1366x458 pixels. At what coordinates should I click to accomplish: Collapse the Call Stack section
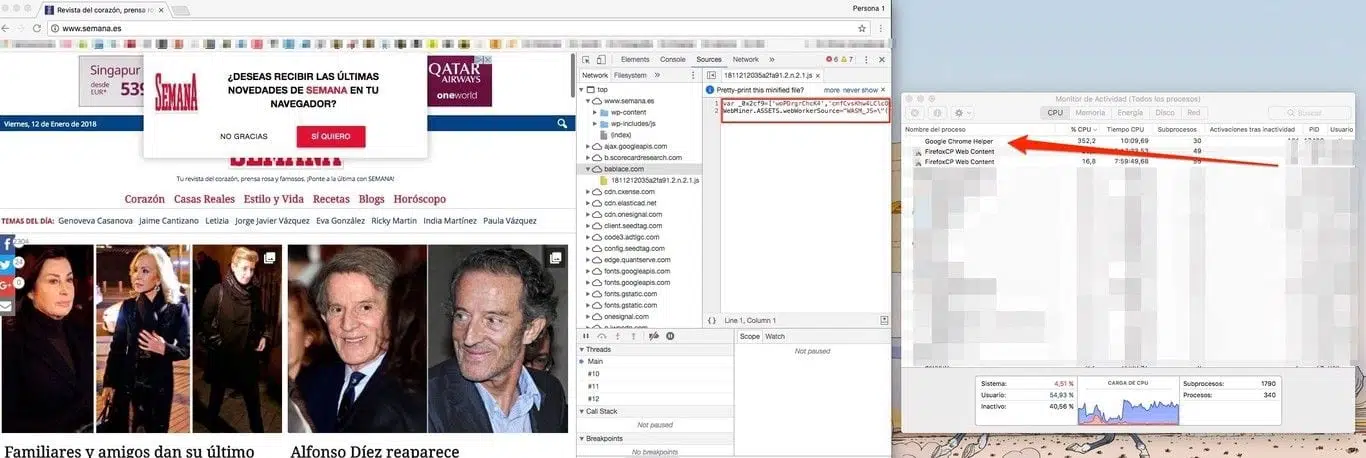click(581, 411)
